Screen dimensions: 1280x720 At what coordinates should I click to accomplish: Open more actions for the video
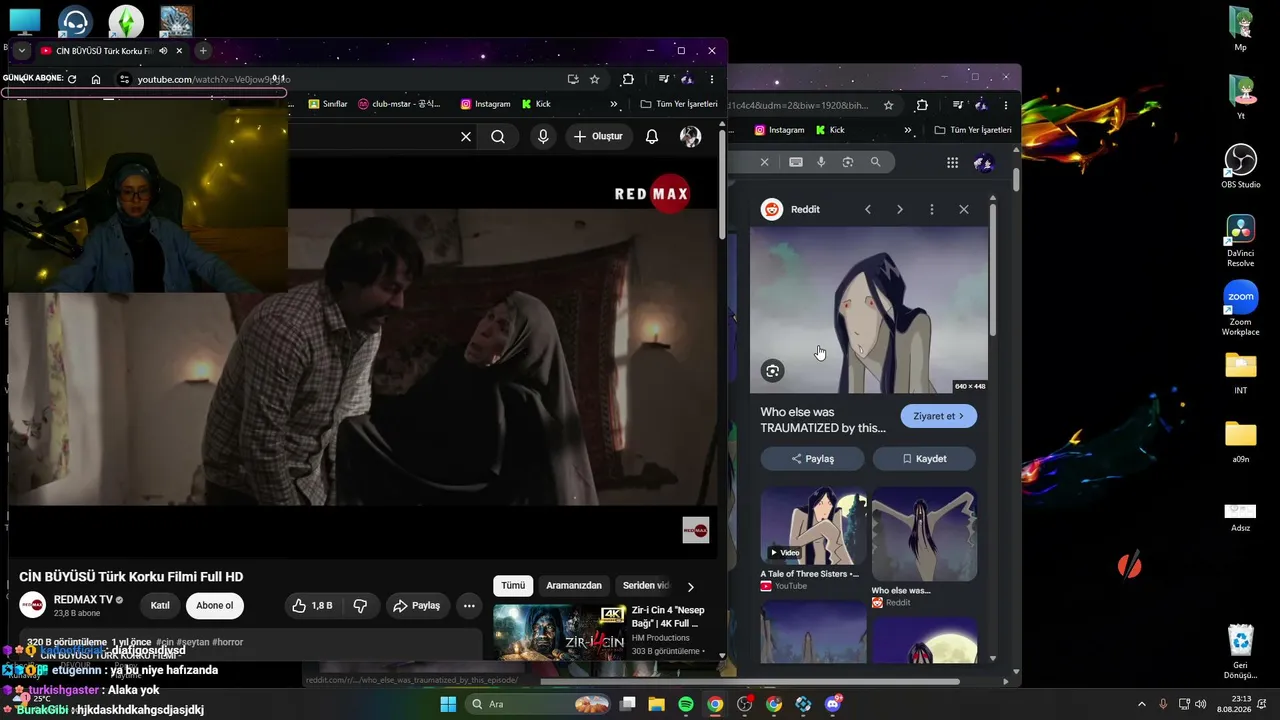pos(469,606)
